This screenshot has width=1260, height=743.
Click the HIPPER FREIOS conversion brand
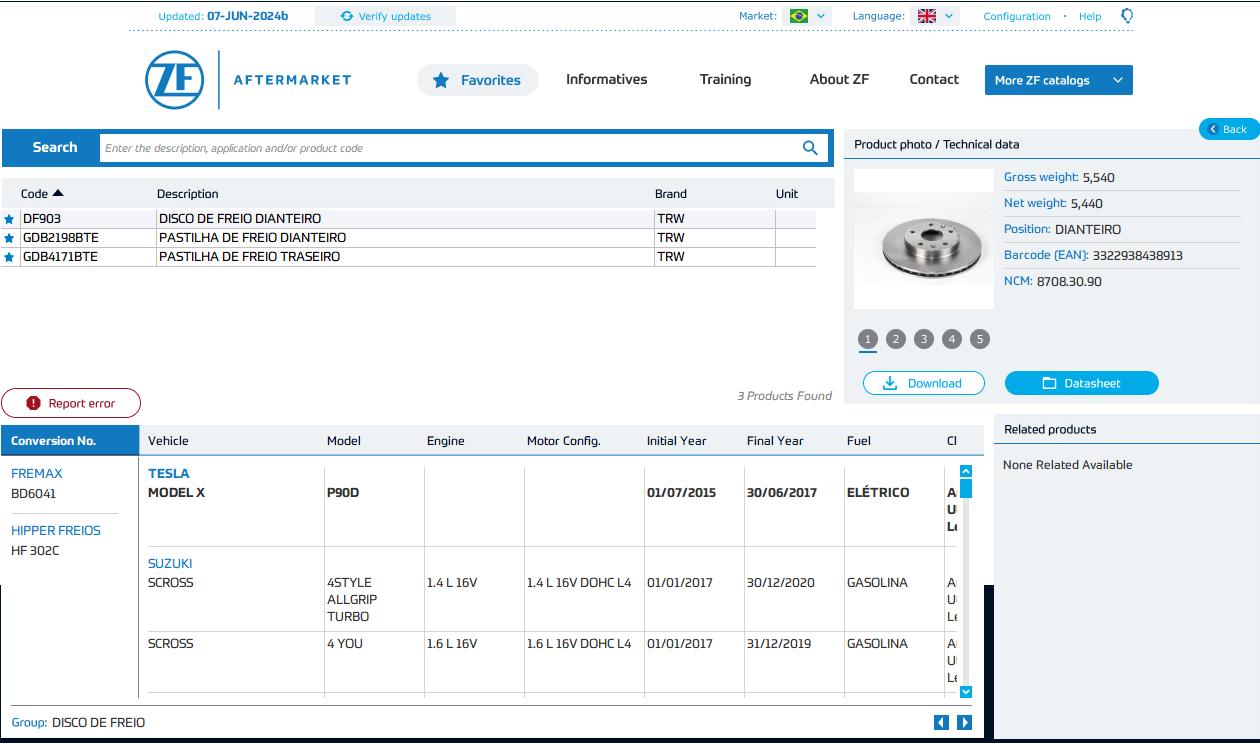(56, 531)
